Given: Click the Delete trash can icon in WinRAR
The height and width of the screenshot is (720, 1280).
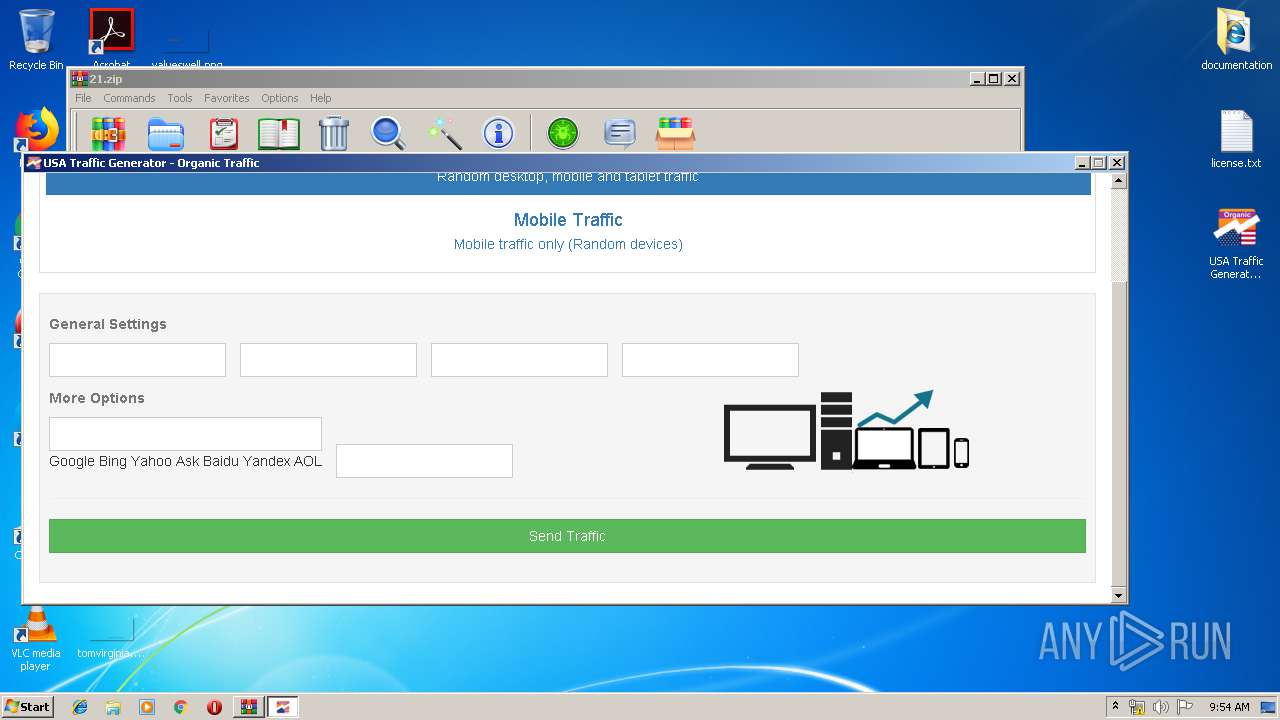Looking at the screenshot, I should tap(333, 132).
